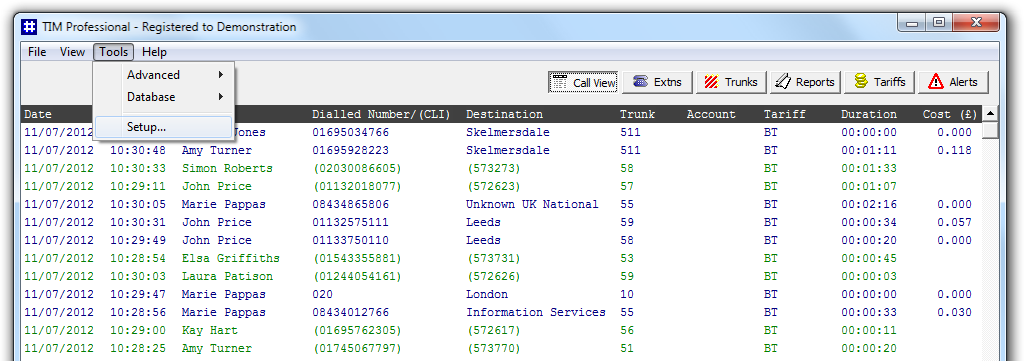Click the Dialled Number/(CLI) column header
Viewport: 1024px width, 361px height.
[x=381, y=114]
